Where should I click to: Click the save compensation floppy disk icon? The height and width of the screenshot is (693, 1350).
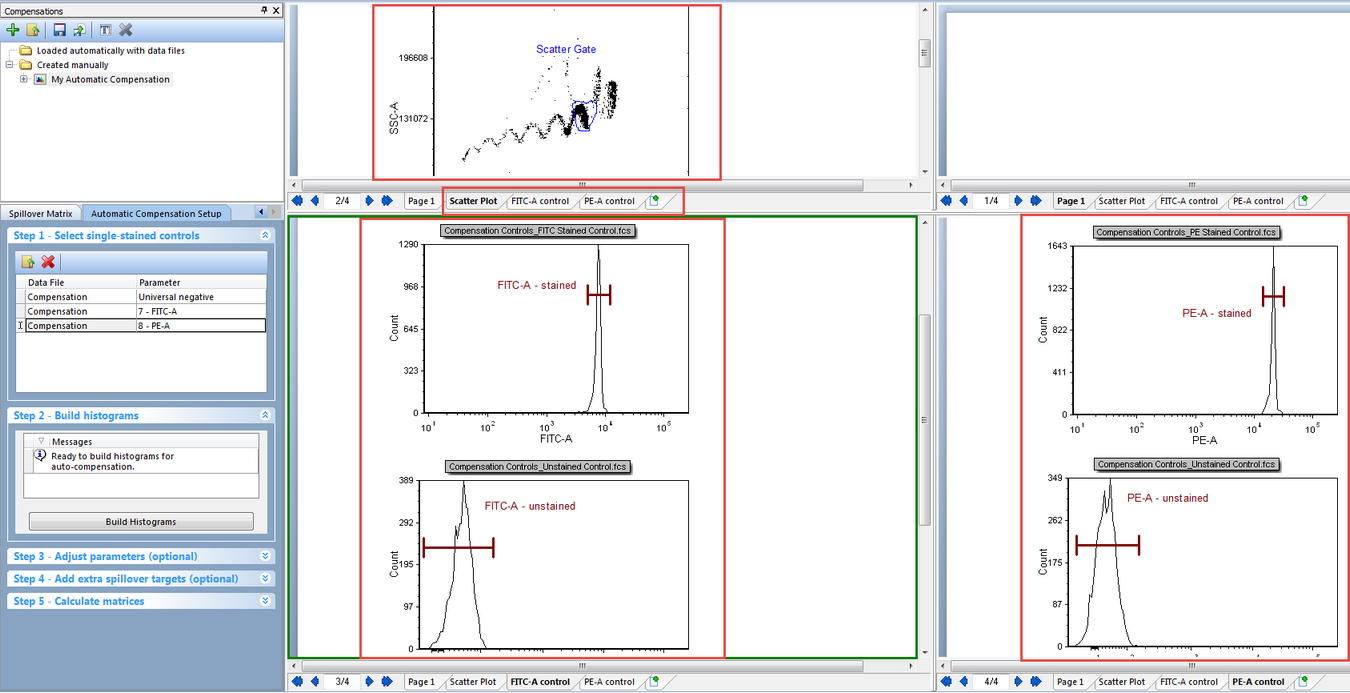click(59, 30)
